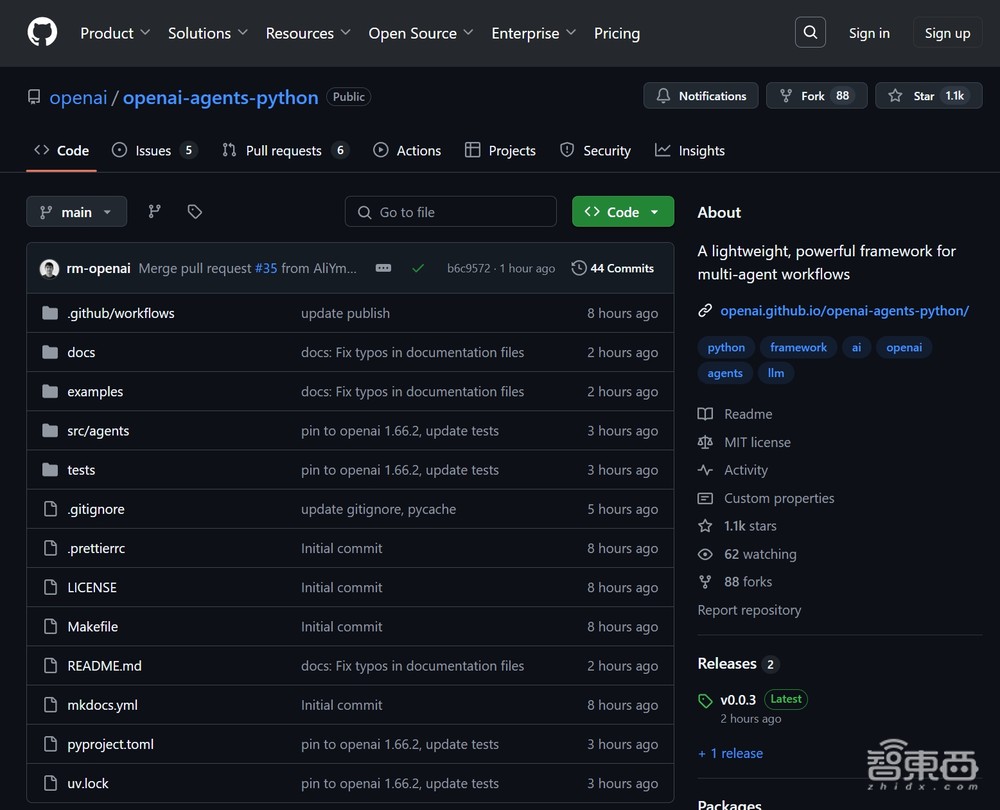View branches via the branch icon

click(x=154, y=211)
